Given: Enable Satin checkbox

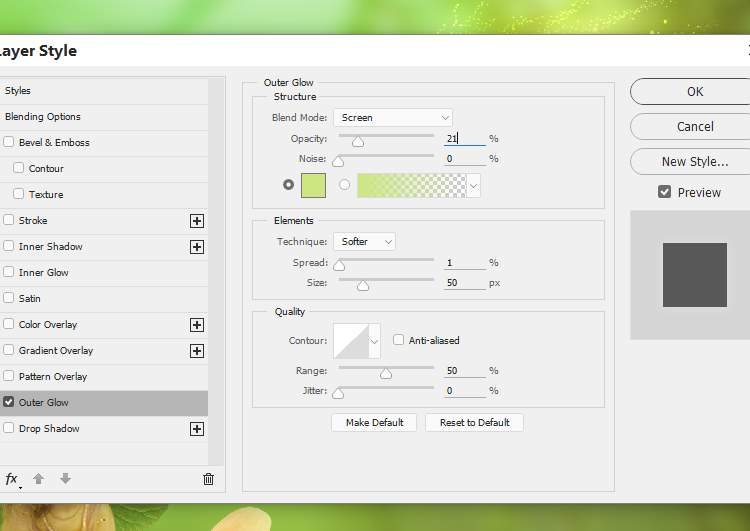Looking at the screenshot, I should [9, 298].
